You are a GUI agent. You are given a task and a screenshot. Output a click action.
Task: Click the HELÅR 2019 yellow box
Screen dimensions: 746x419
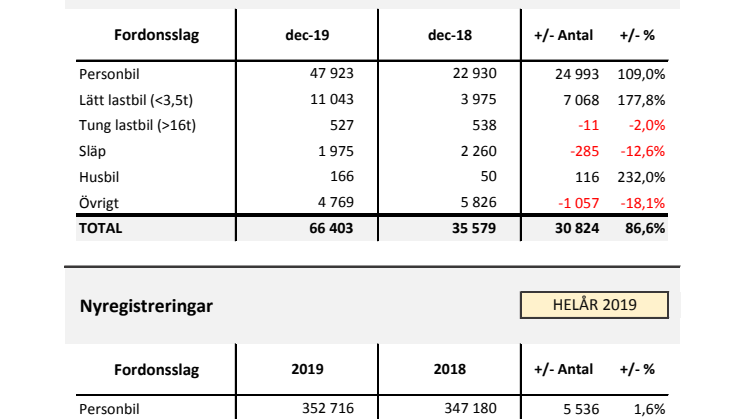click(x=594, y=305)
